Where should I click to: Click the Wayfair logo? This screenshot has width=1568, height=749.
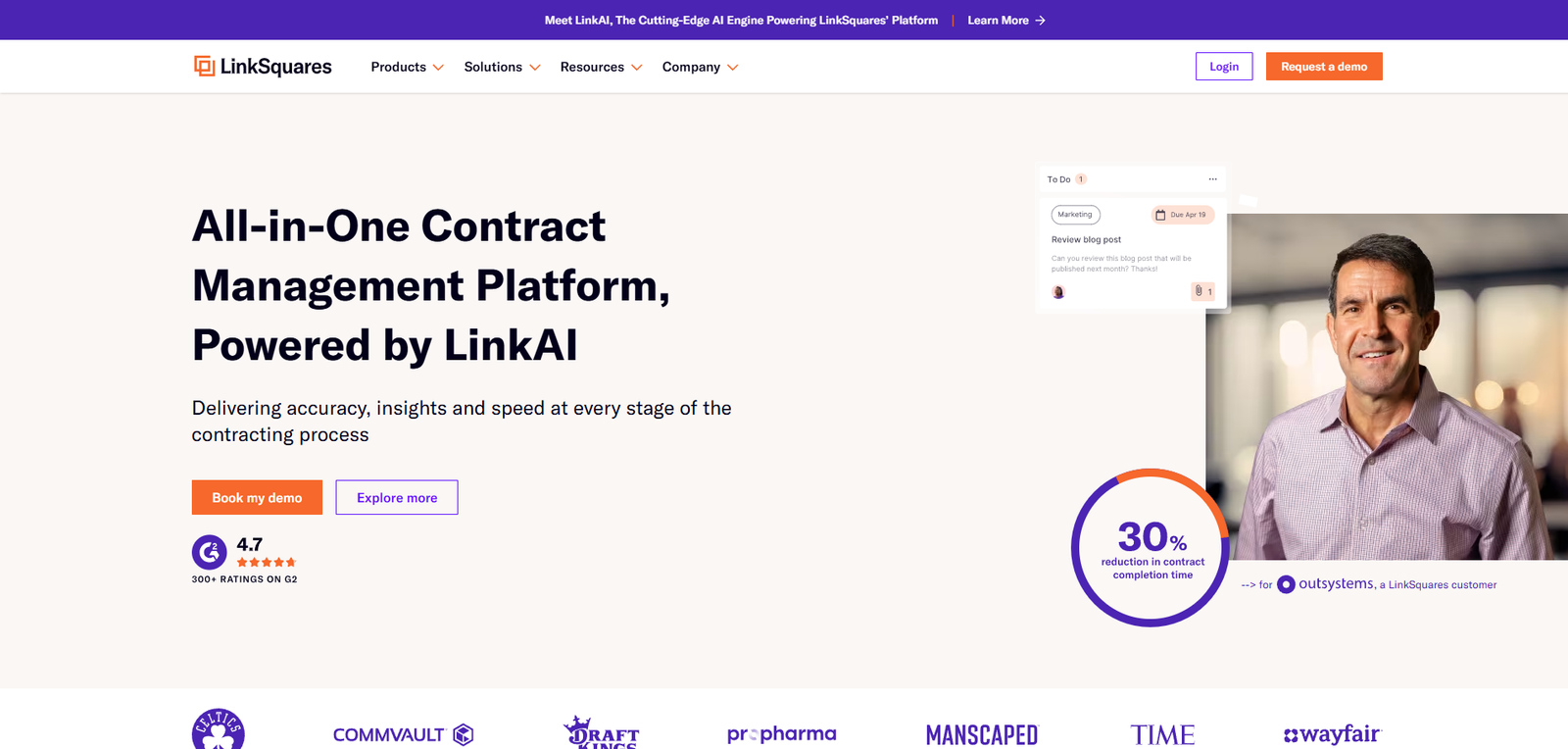[1332, 734]
